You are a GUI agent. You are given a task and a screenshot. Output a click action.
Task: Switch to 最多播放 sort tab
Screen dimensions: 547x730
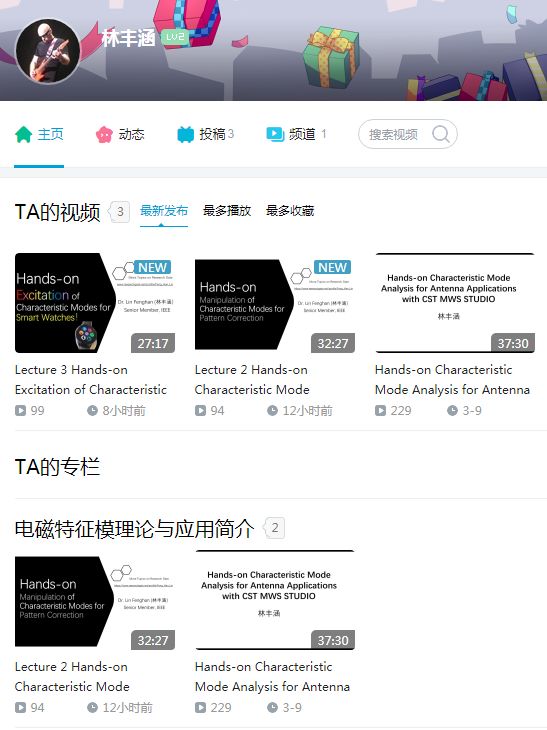coord(227,211)
